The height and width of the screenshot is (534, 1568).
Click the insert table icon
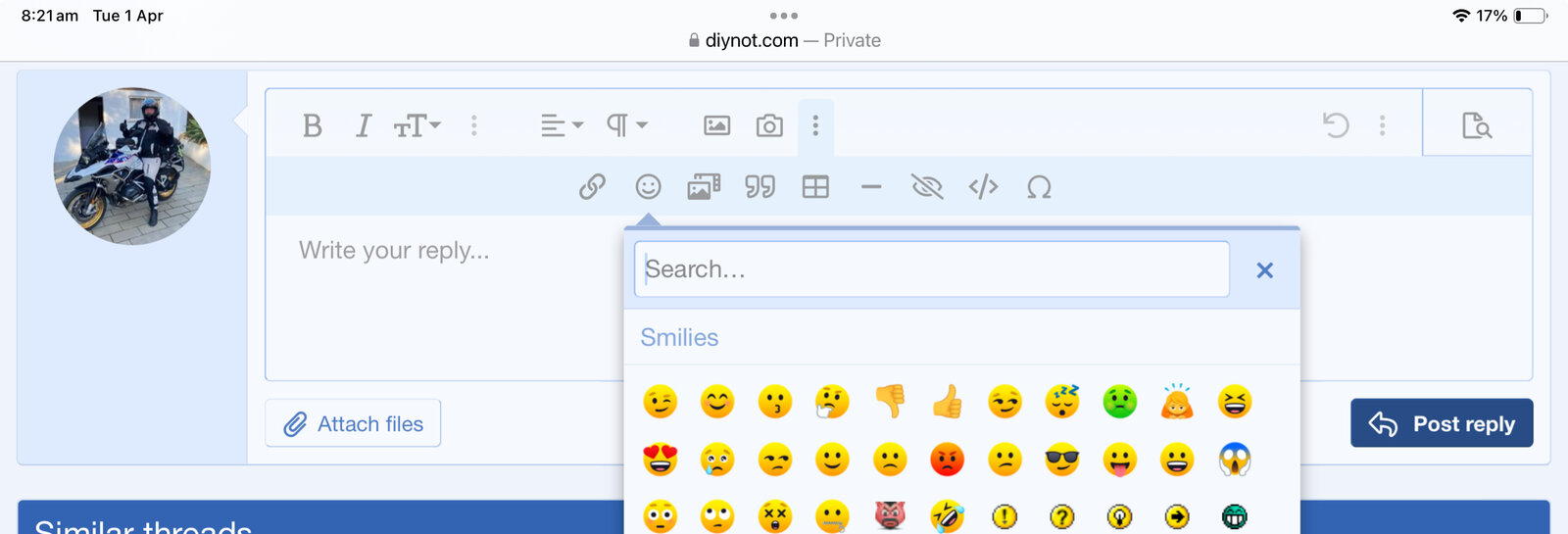pos(815,186)
